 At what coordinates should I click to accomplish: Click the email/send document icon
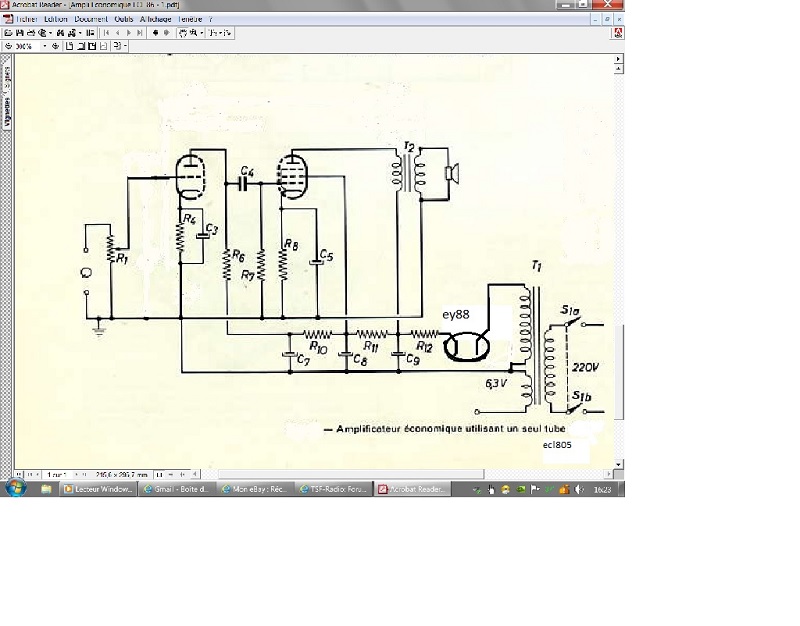click(42, 33)
